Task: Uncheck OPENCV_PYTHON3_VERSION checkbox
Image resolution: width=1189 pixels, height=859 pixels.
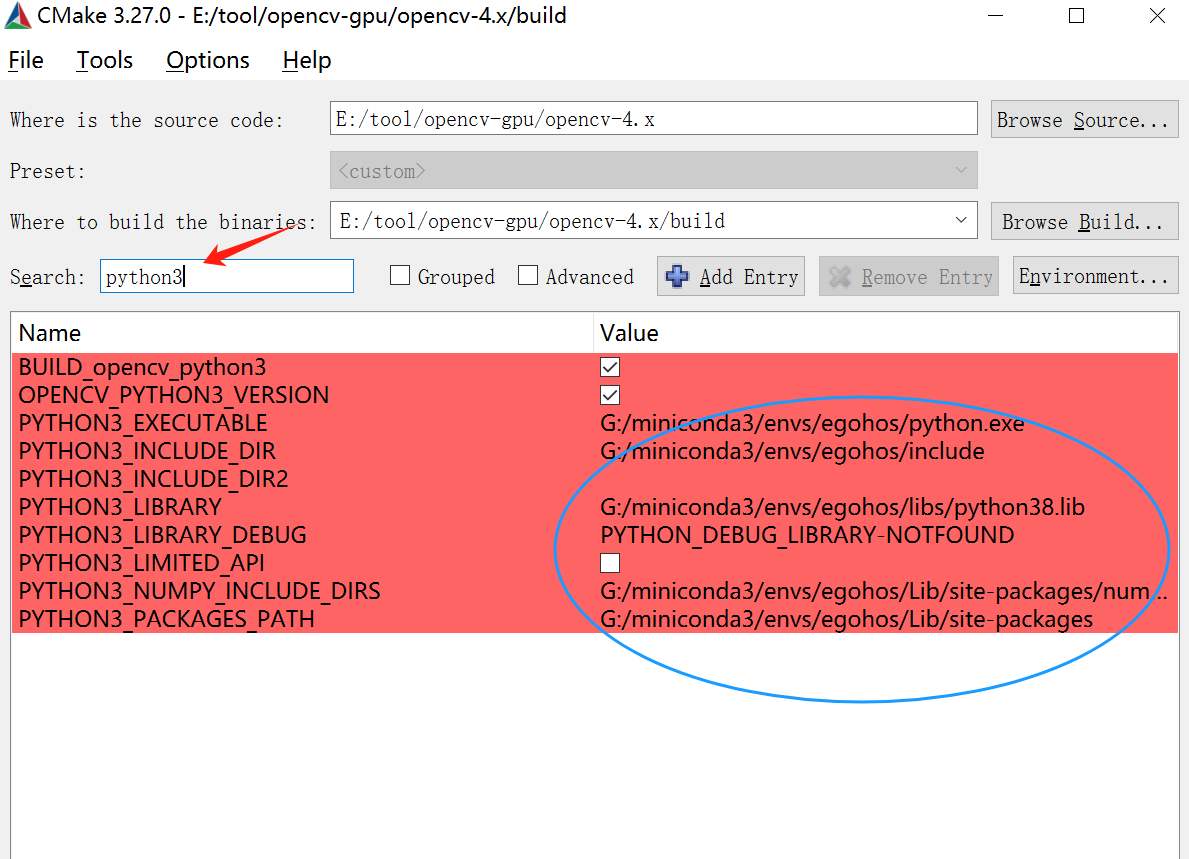Action: click(x=610, y=395)
